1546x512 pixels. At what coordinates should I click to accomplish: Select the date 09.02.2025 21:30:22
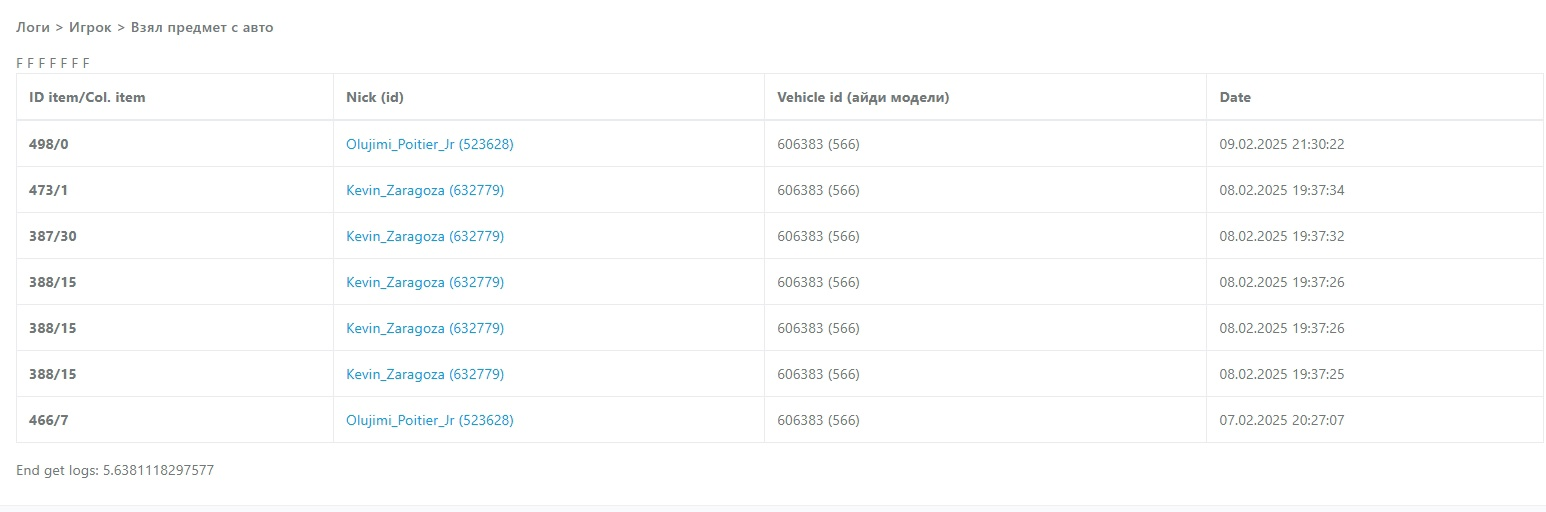[x=1281, y=144]
